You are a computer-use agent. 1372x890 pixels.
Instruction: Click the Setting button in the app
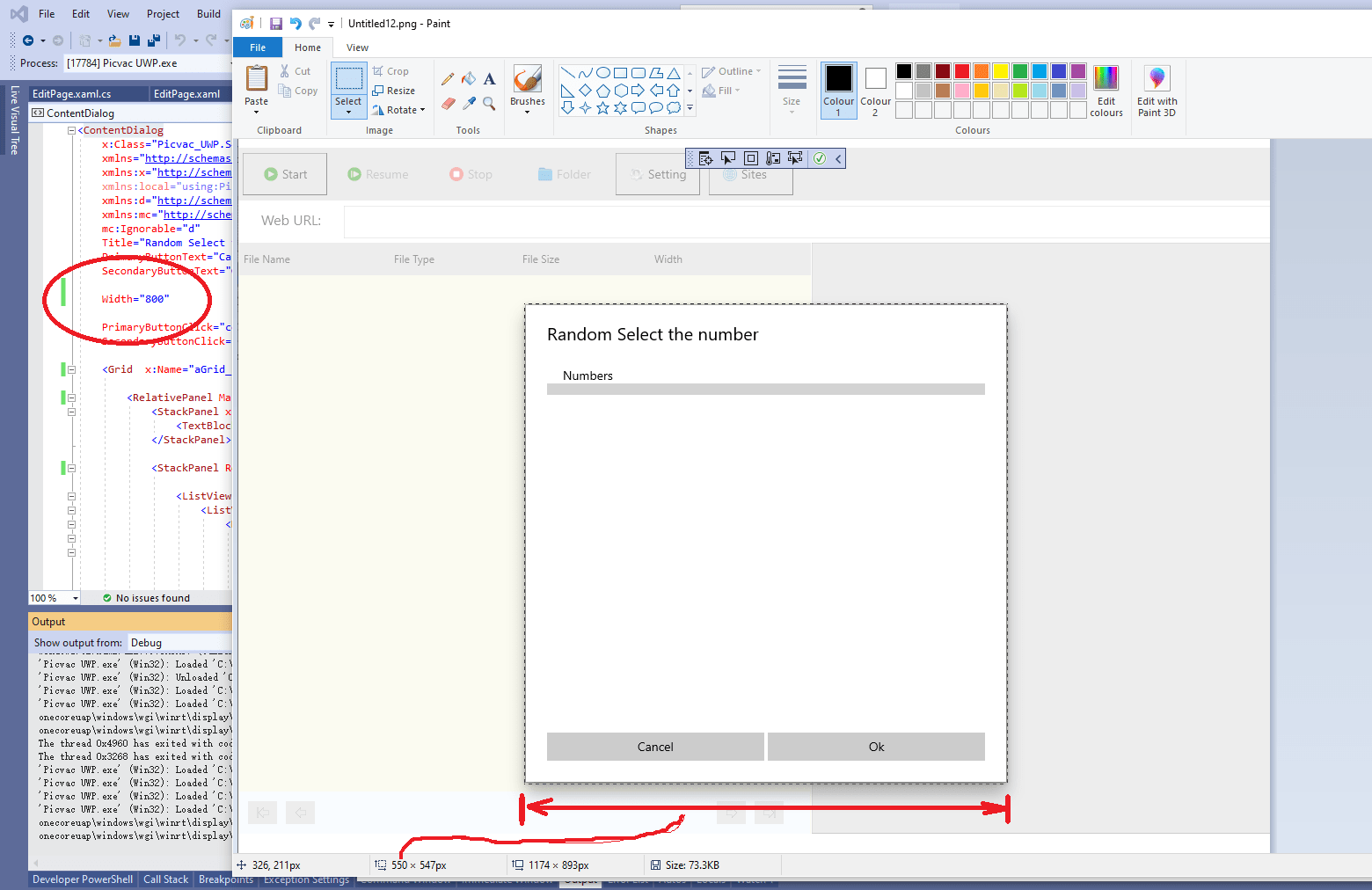click(657, 174)
